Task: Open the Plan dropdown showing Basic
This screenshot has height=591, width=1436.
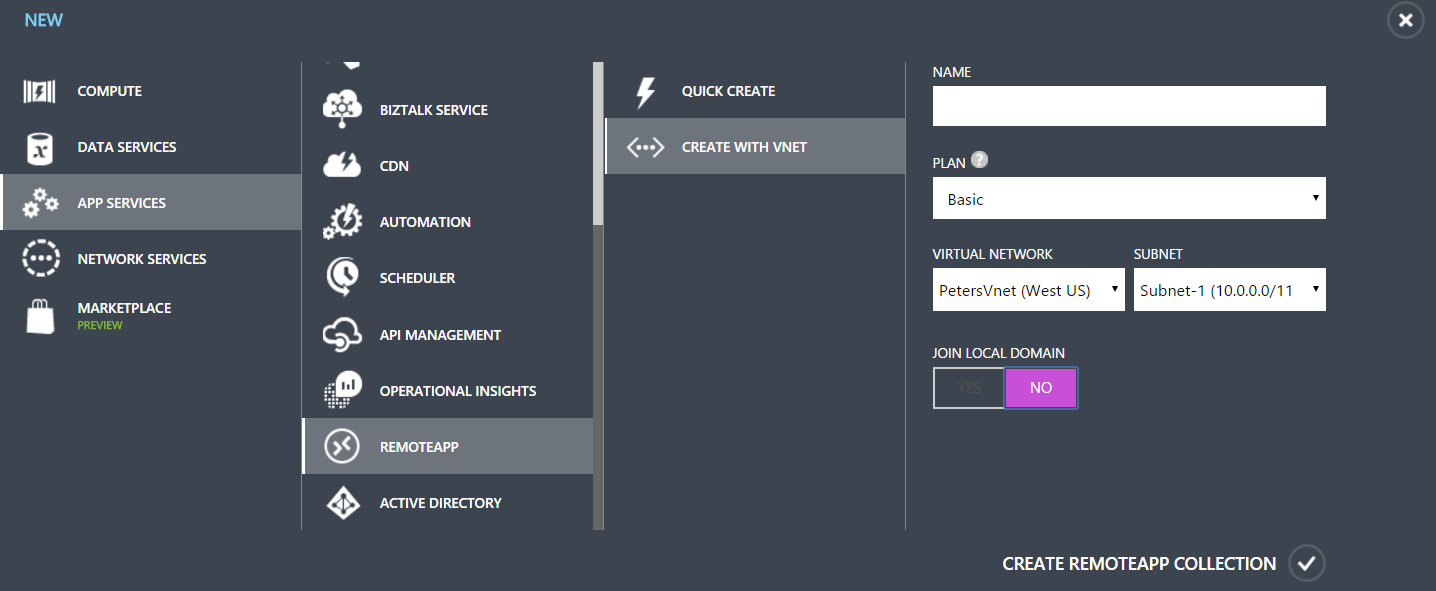Action: (1129, 199)
